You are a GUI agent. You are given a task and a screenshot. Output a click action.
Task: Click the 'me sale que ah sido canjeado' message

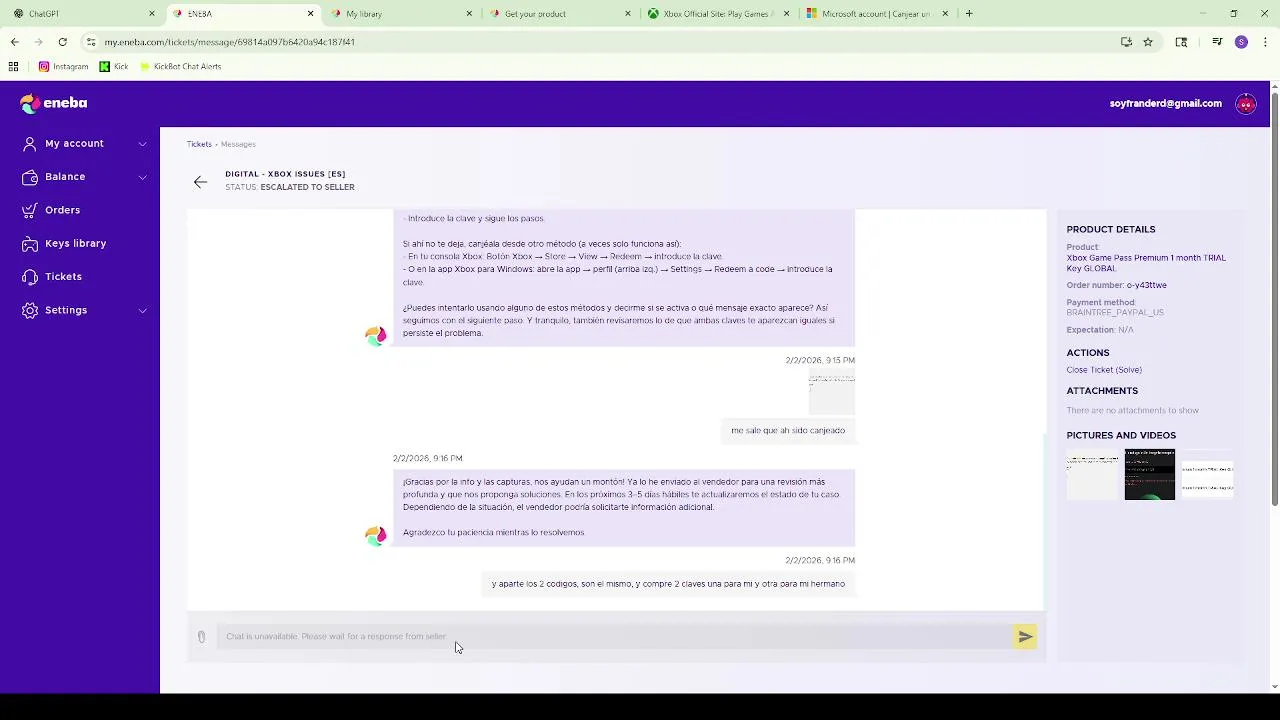[x=788, y=431]
